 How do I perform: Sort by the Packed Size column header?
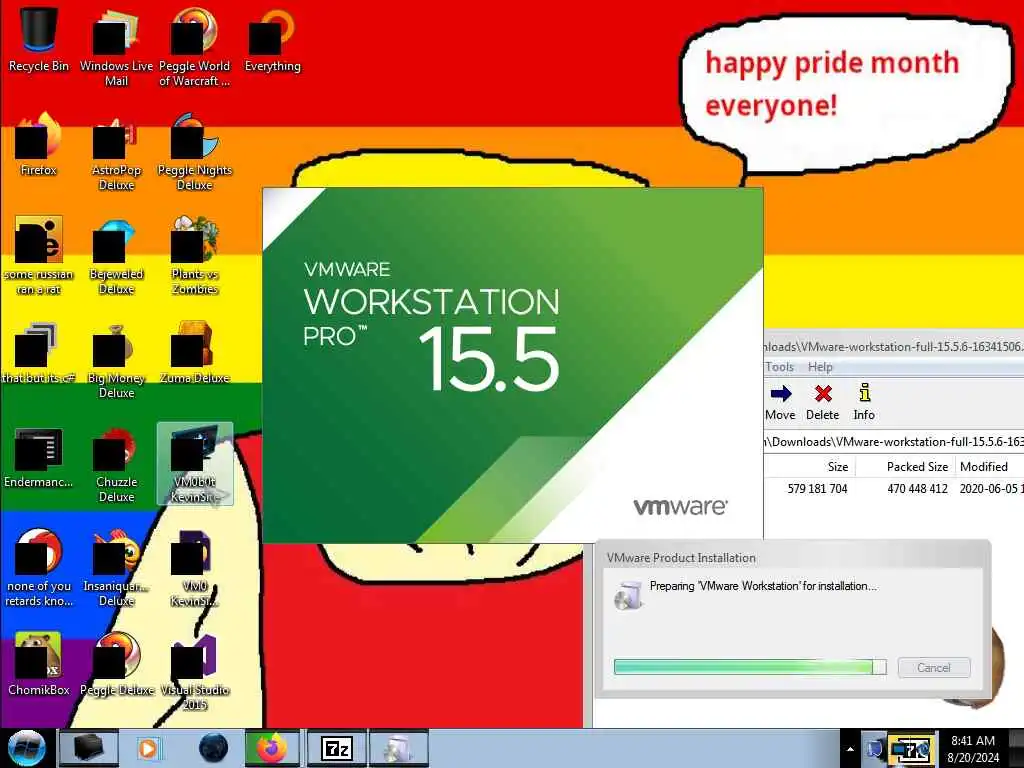(905, 467)
